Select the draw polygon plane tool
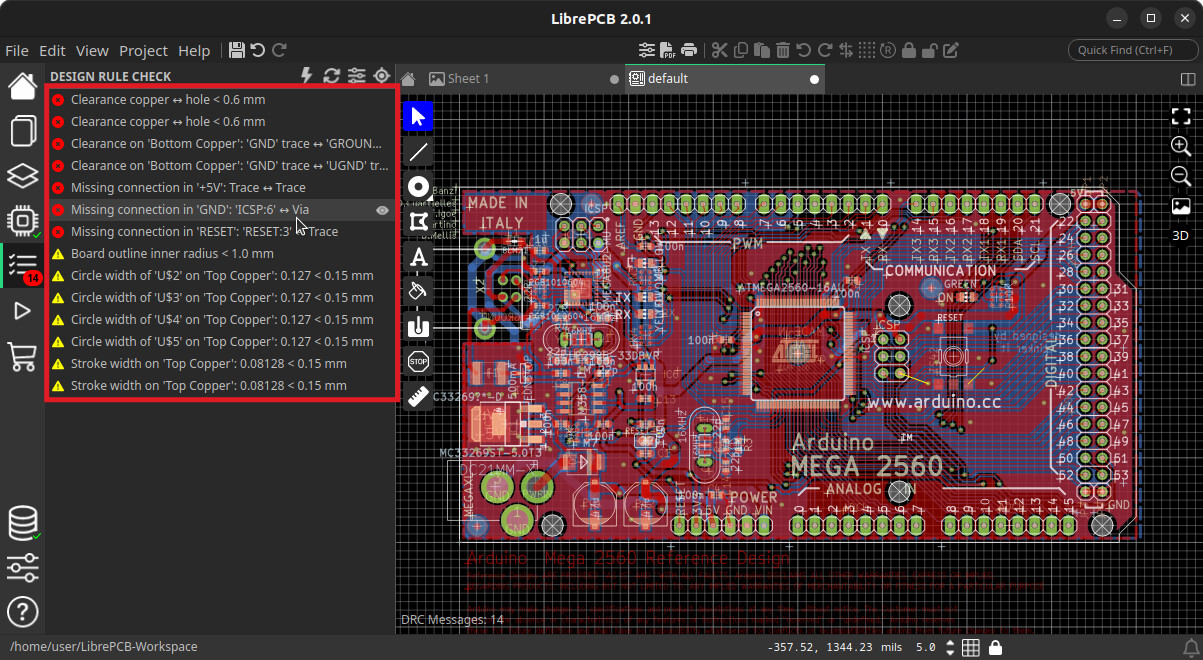1203x660 pixels. coord(418,221)
